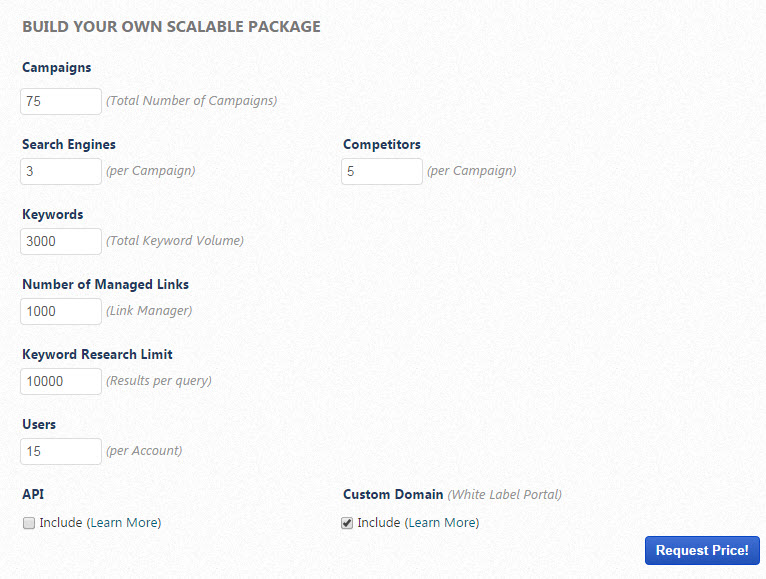Click the Number of Managed Links label

click(105, 285)
